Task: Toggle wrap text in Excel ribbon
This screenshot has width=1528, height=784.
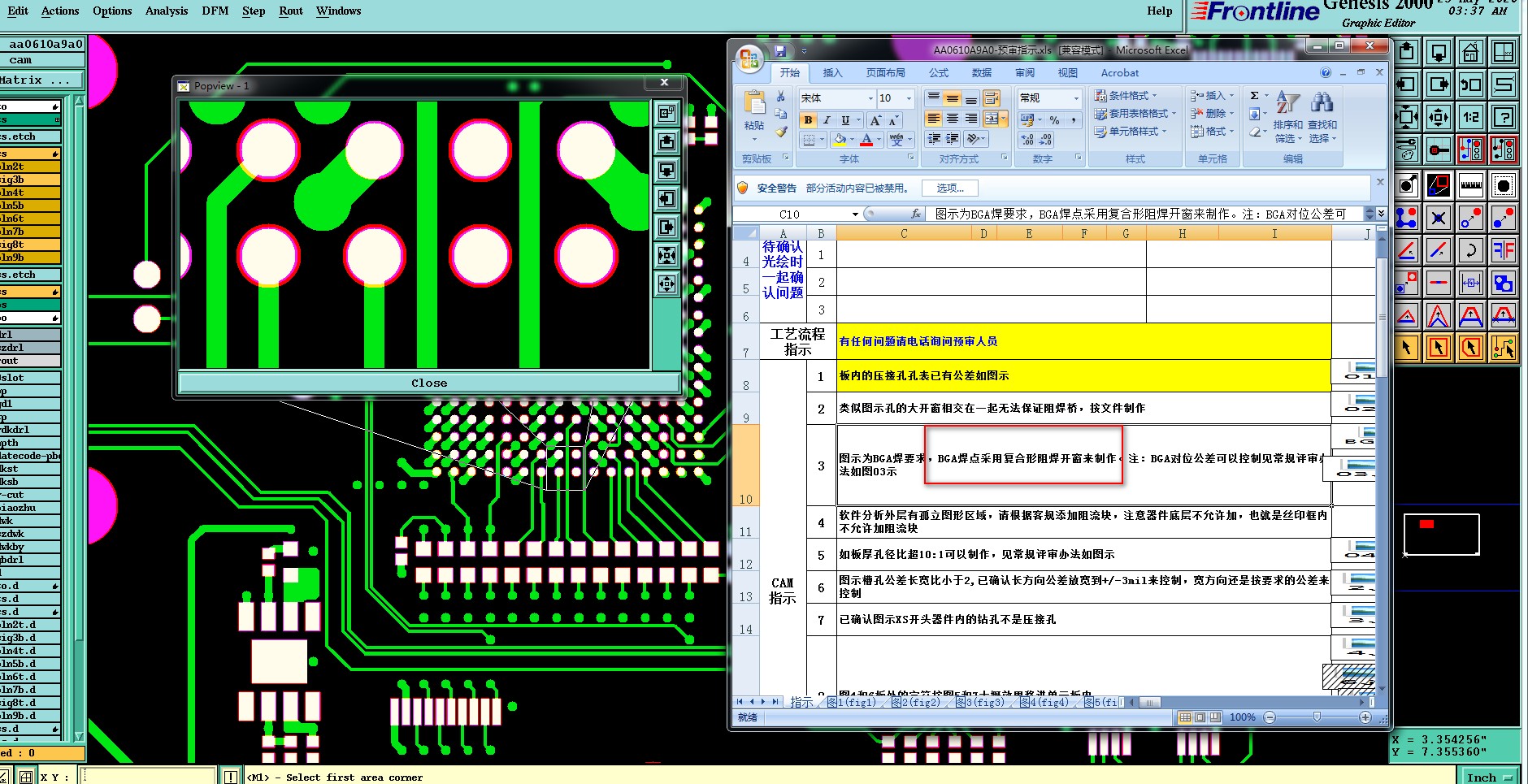Action: pos(992,98)
